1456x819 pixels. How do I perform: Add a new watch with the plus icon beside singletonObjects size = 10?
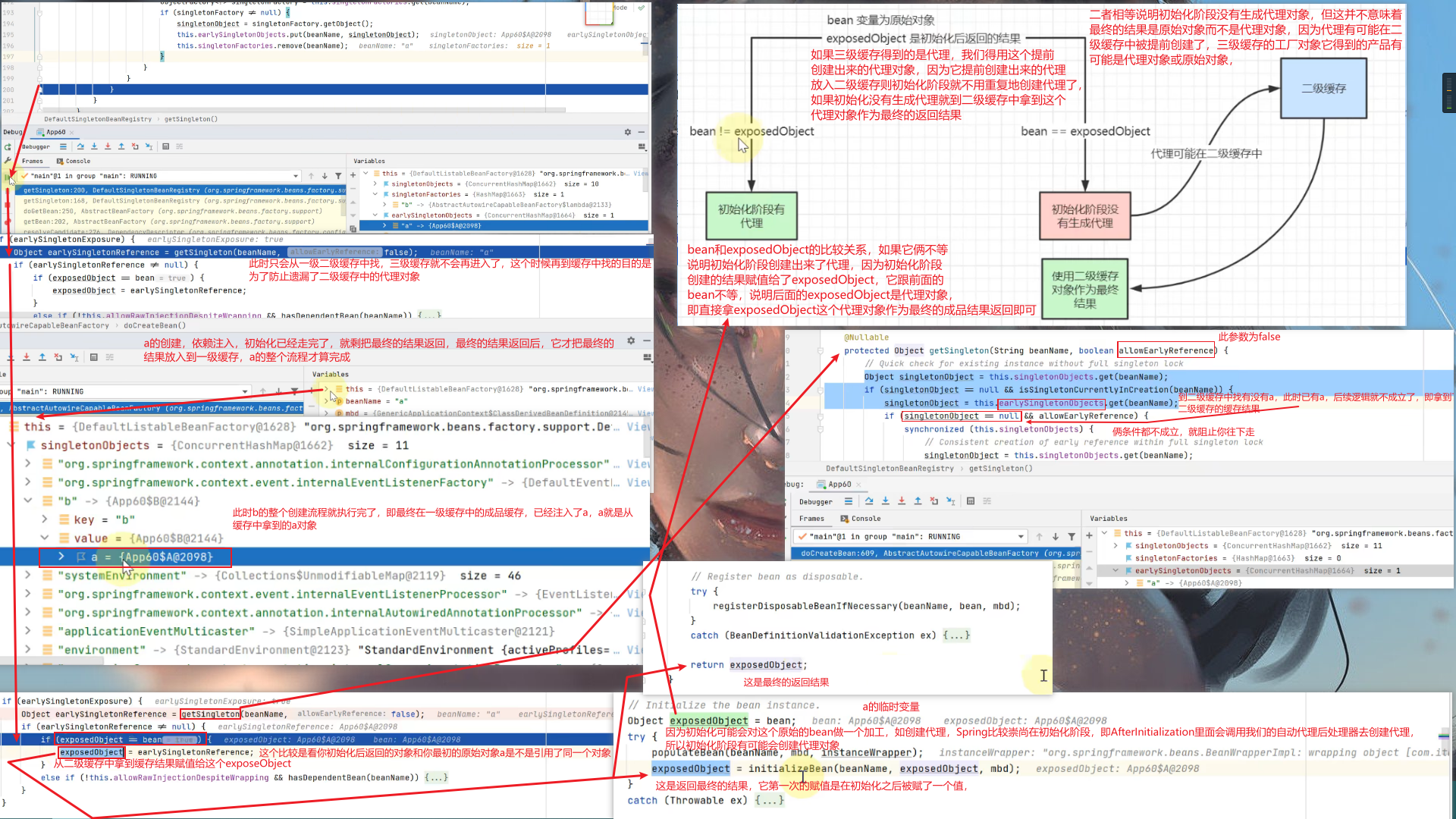tap(353, 175)
